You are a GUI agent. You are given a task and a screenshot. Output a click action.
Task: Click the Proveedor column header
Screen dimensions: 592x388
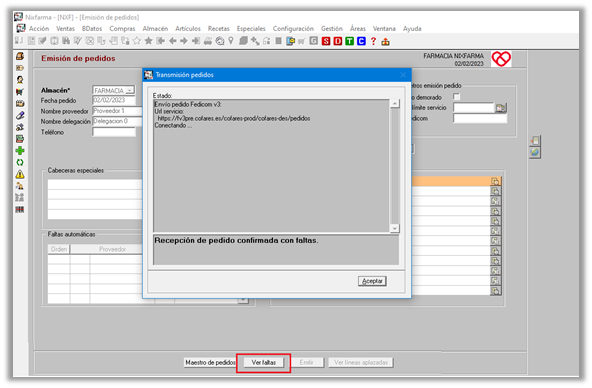(112, 249)
